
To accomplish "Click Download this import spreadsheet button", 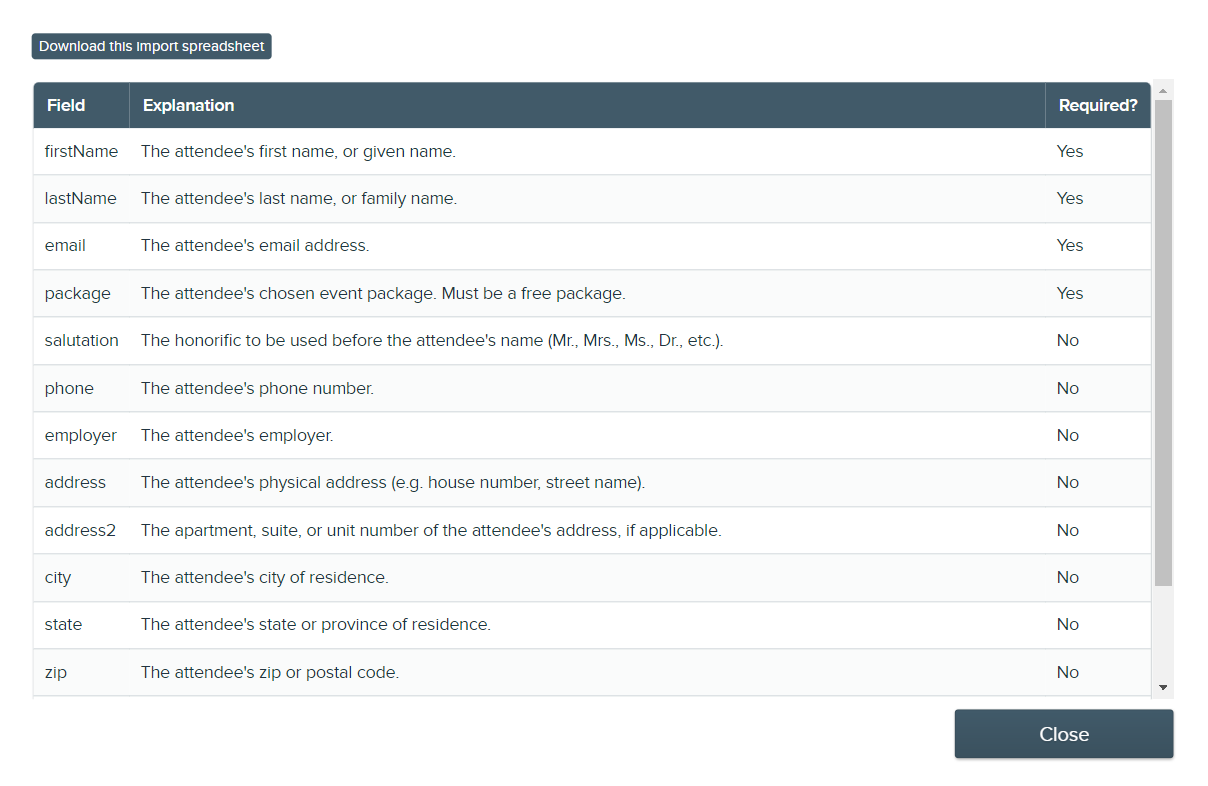I will [152, 46].
